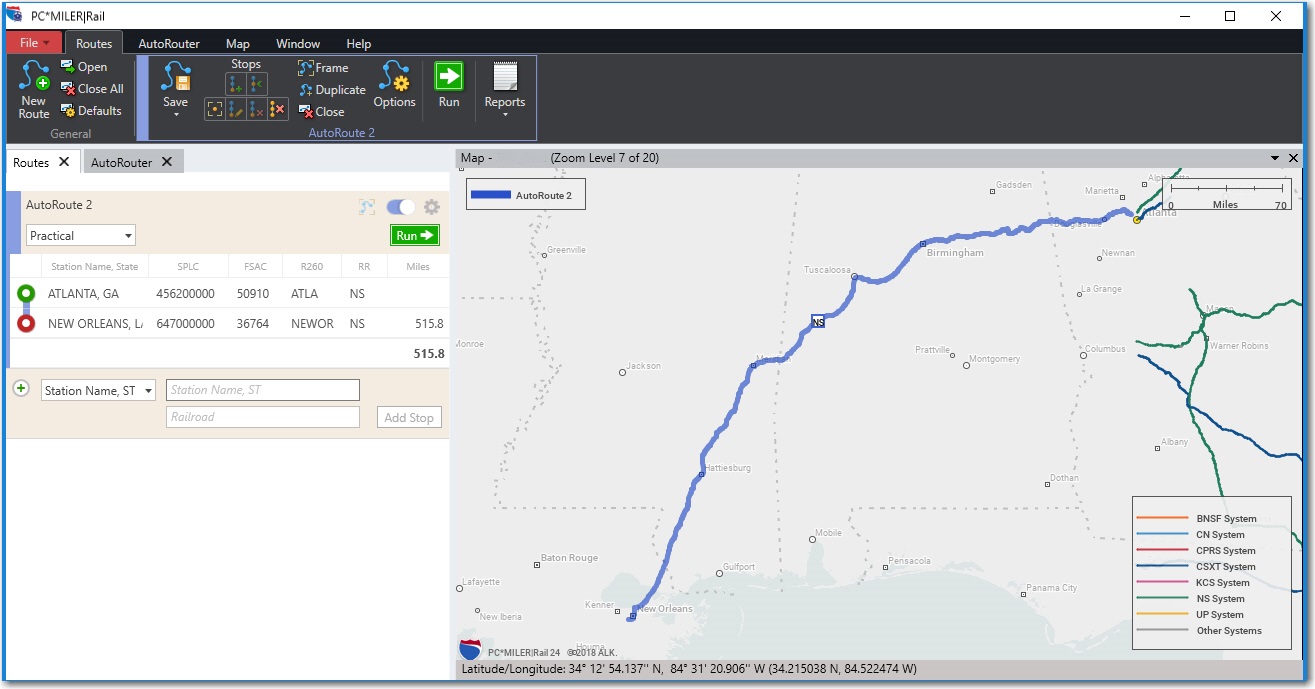The image size is (1315, 689).
Task: Expand the Save dropdown arrow
Action: pyautogui.click(x=175, y=115)
